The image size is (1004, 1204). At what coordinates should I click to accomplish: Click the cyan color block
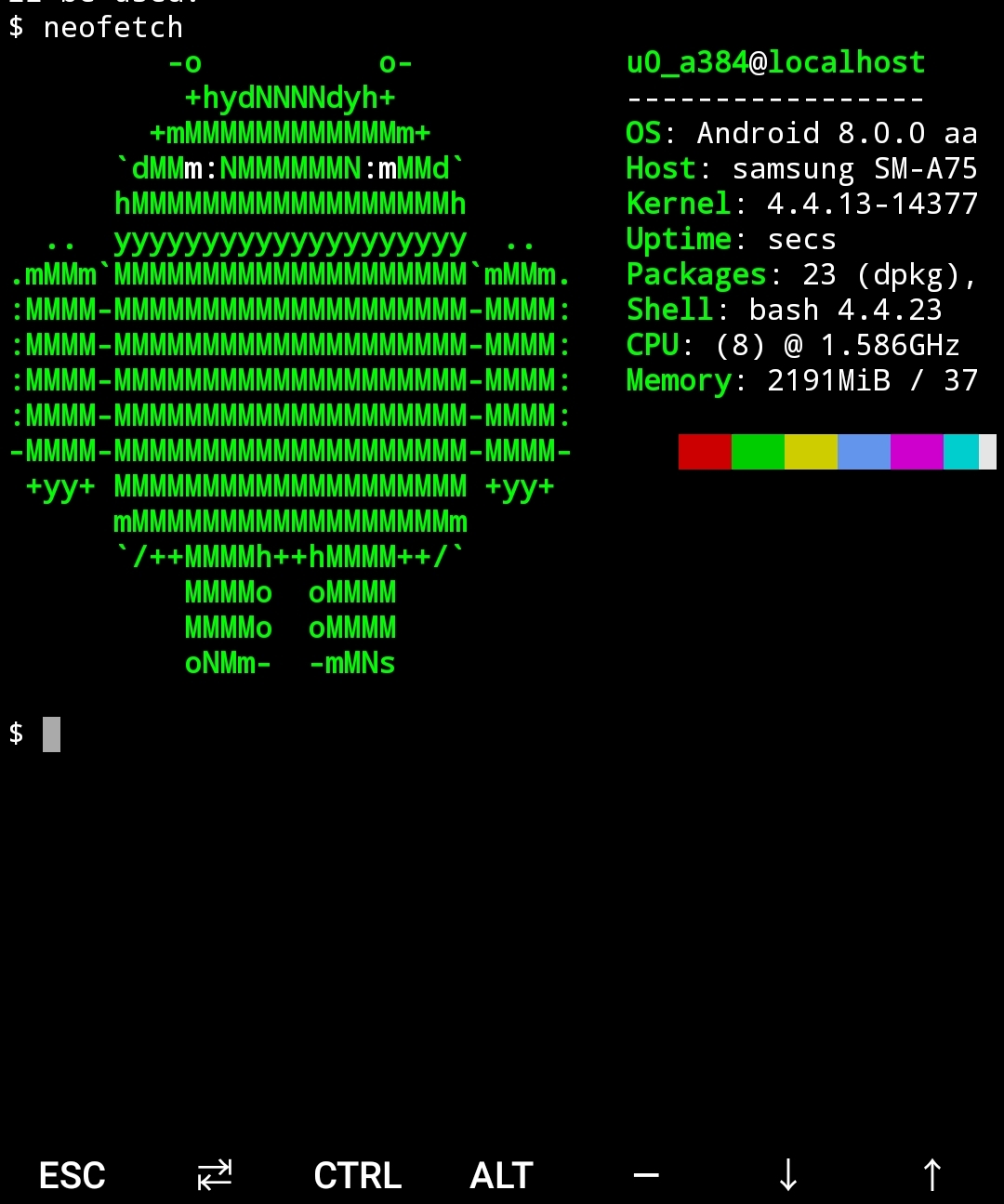pos(961,451)
